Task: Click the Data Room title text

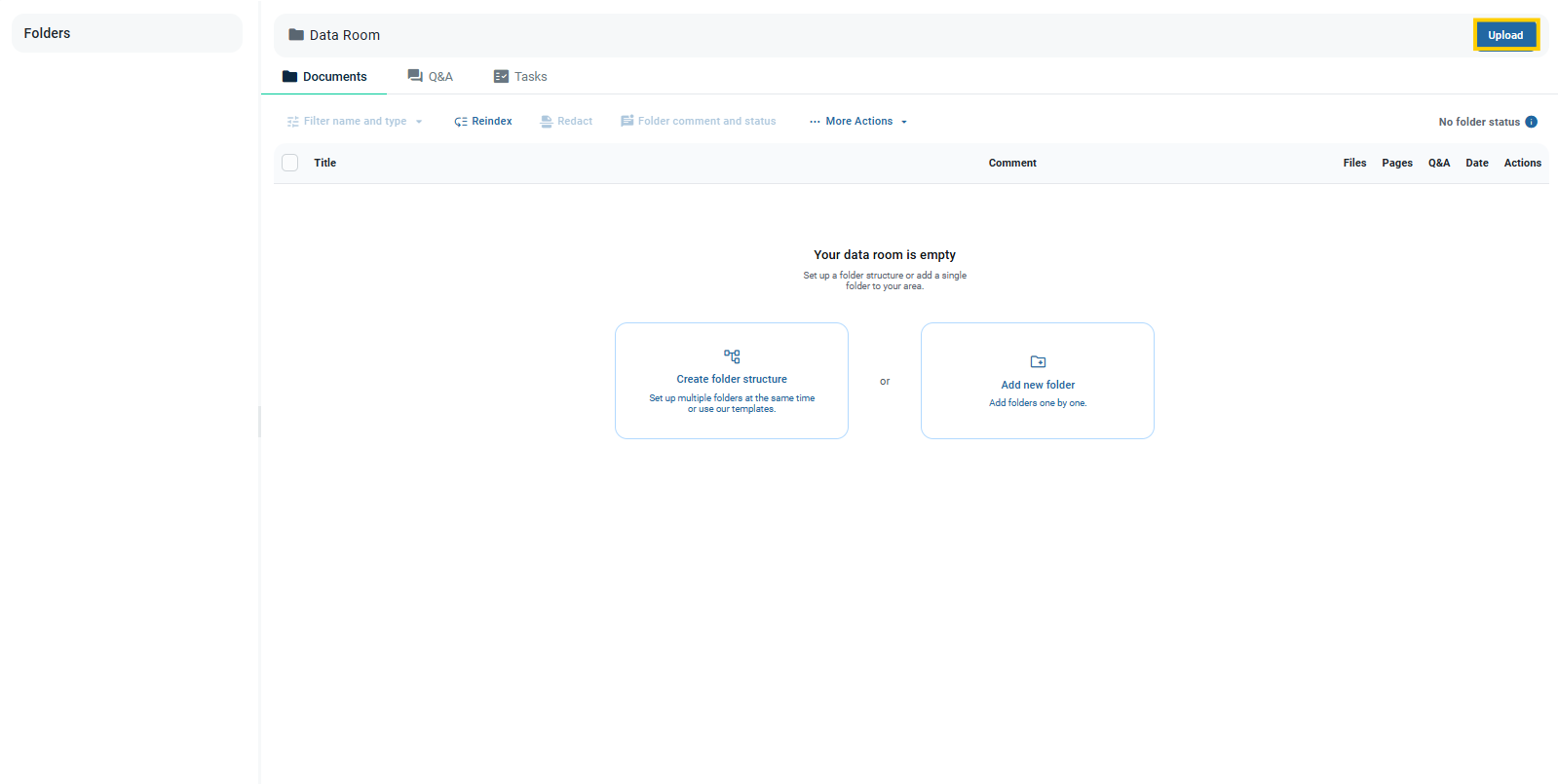Action: point(345,35)
